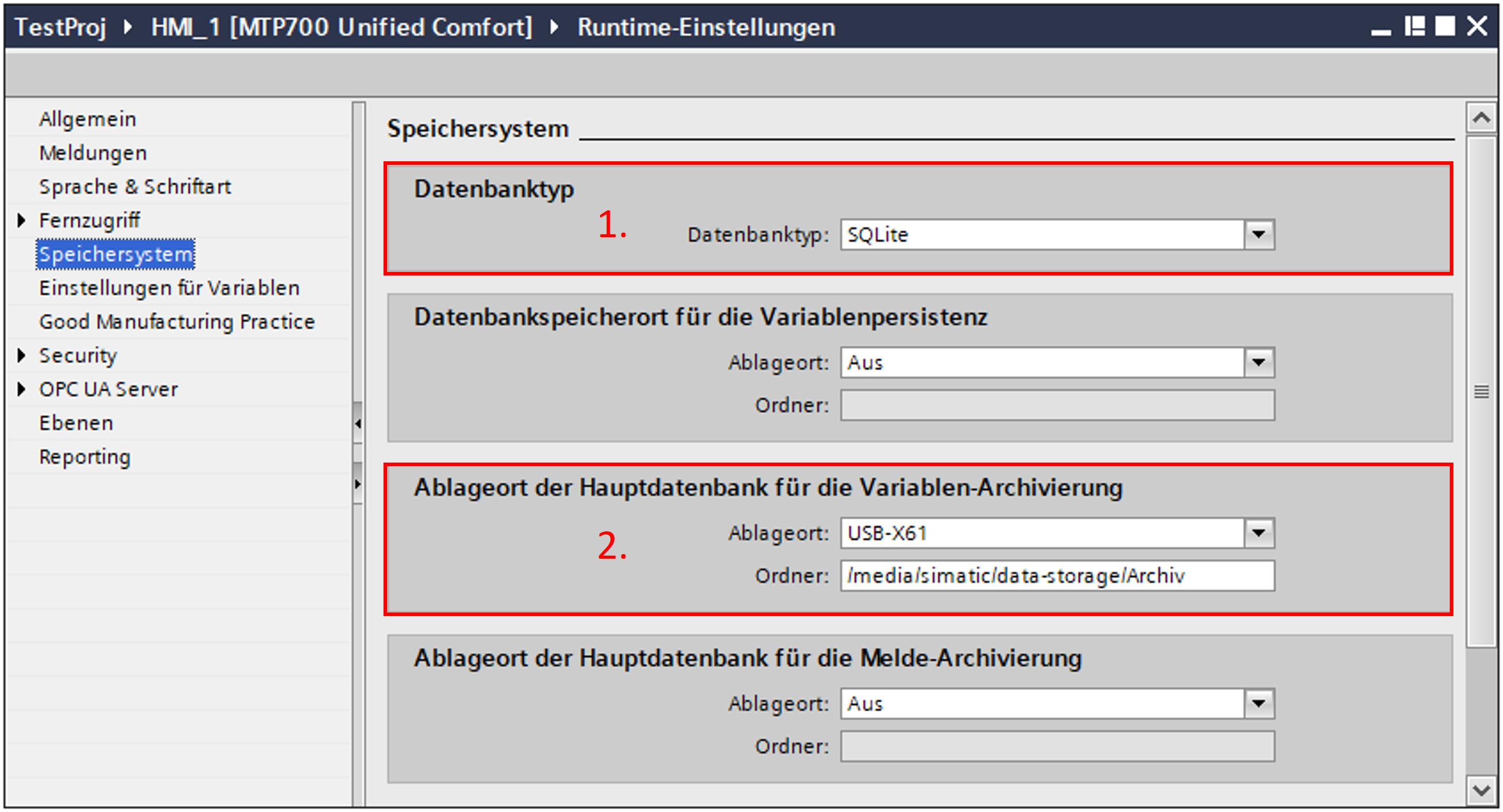Collapse navigation pane with left splitter arrow
The height and width of the screenshot is (812, 1503).
click(x=358, y=423)
